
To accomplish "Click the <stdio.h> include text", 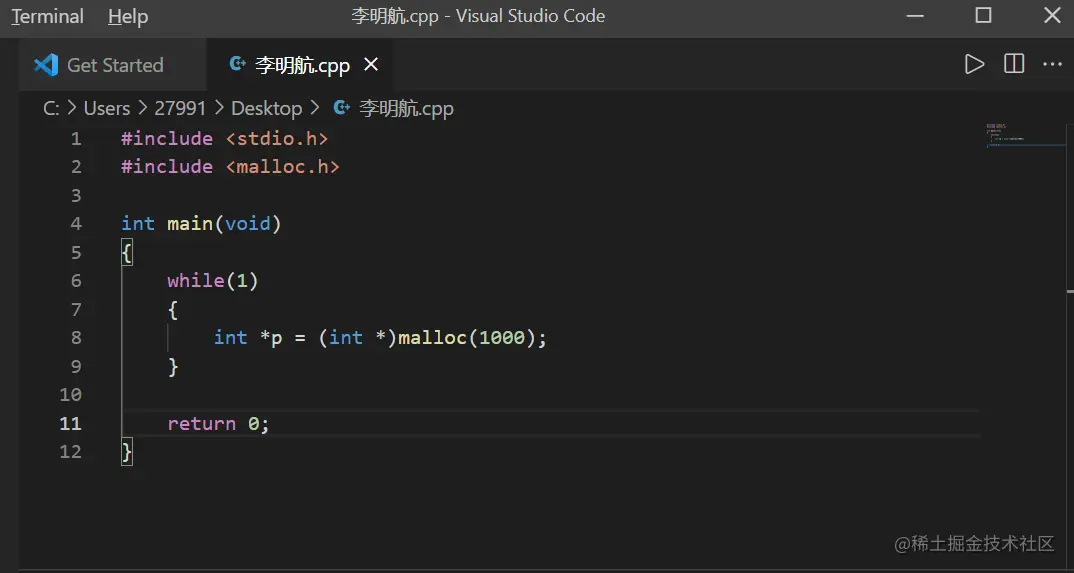I will coord(277,139).
